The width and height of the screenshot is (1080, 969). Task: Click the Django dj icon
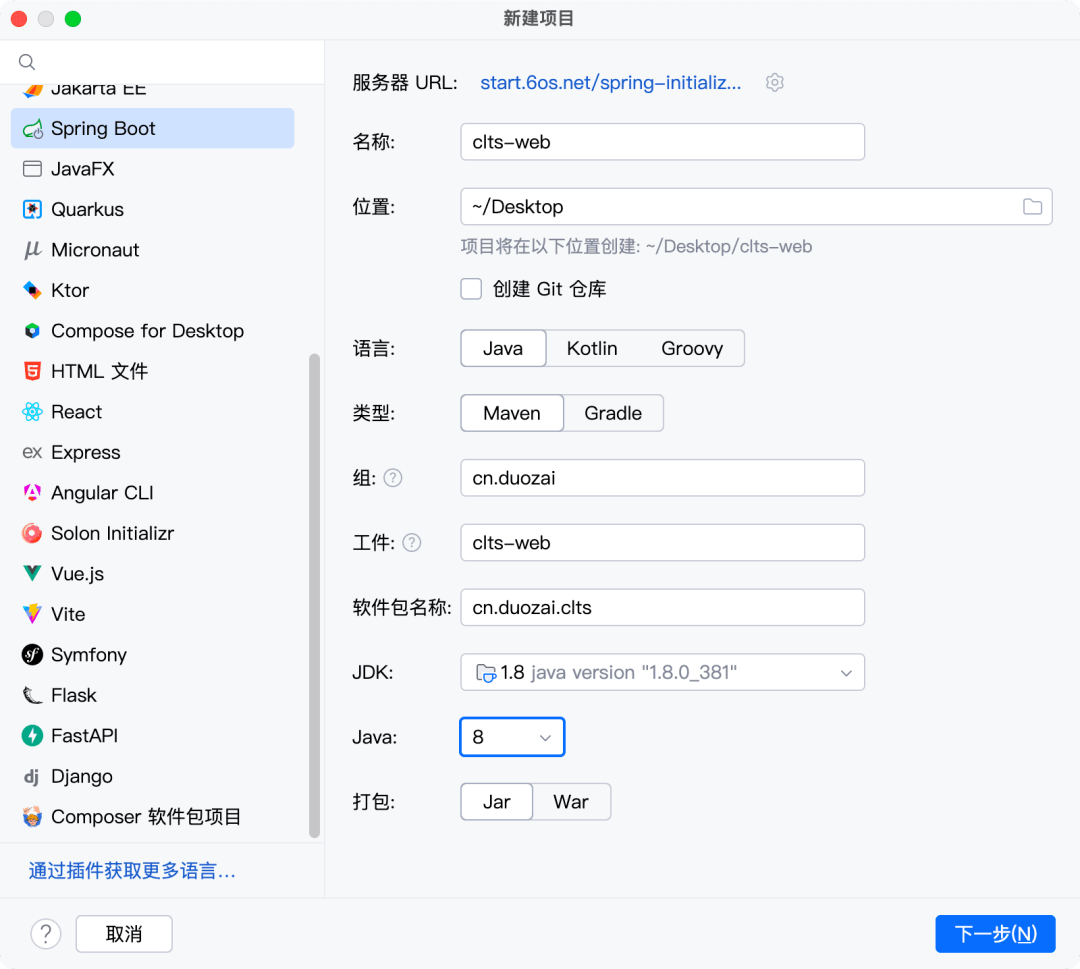pos(32,777)
